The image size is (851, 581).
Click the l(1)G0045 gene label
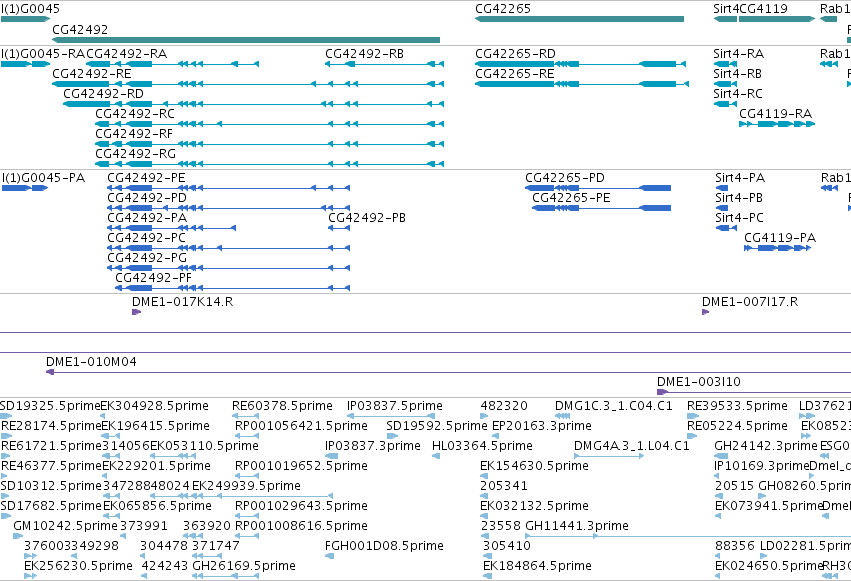[30, 9]
